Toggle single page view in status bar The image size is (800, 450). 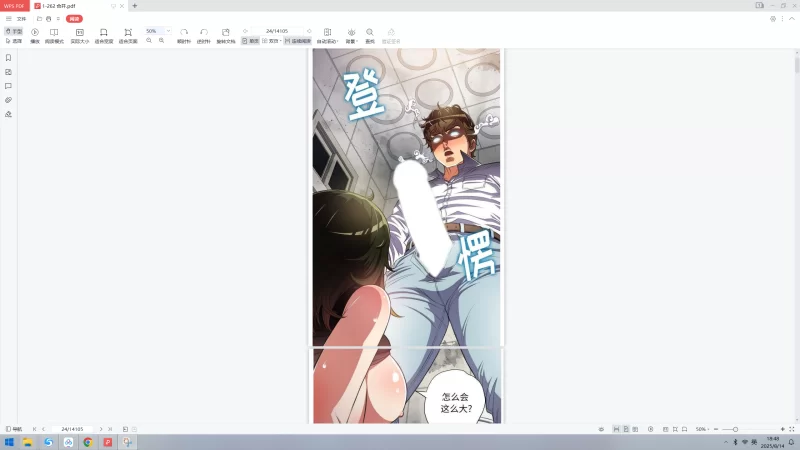pos(626,429)
